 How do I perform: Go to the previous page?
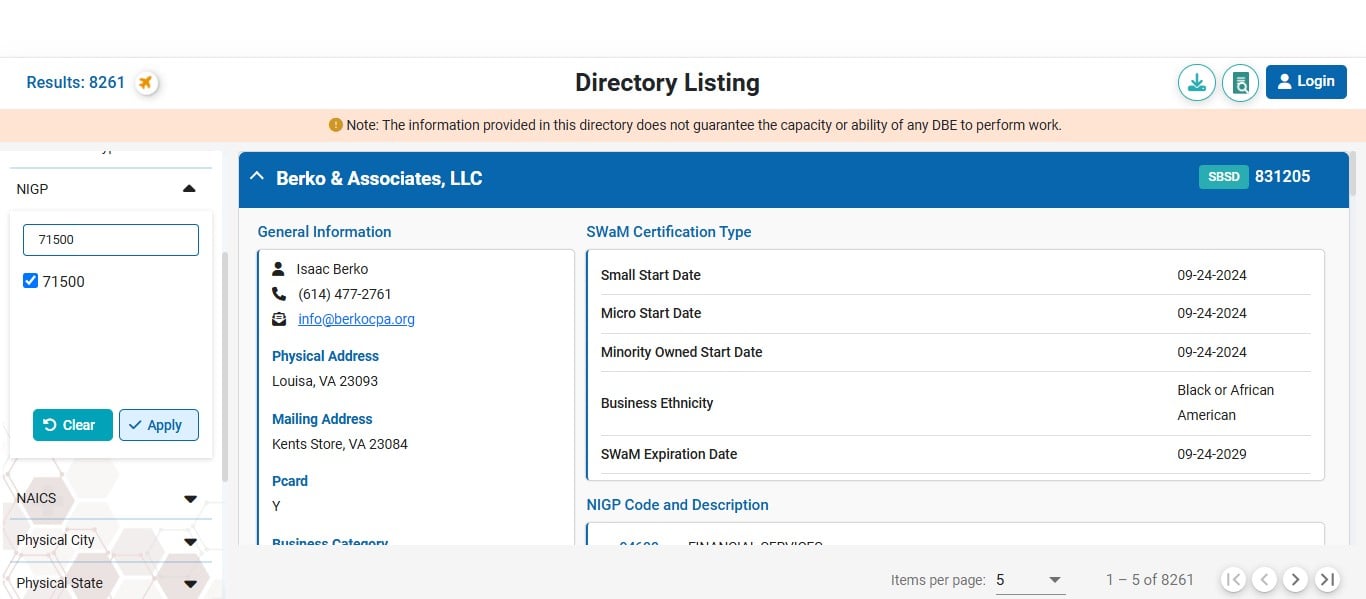(x=1265, y=579)
